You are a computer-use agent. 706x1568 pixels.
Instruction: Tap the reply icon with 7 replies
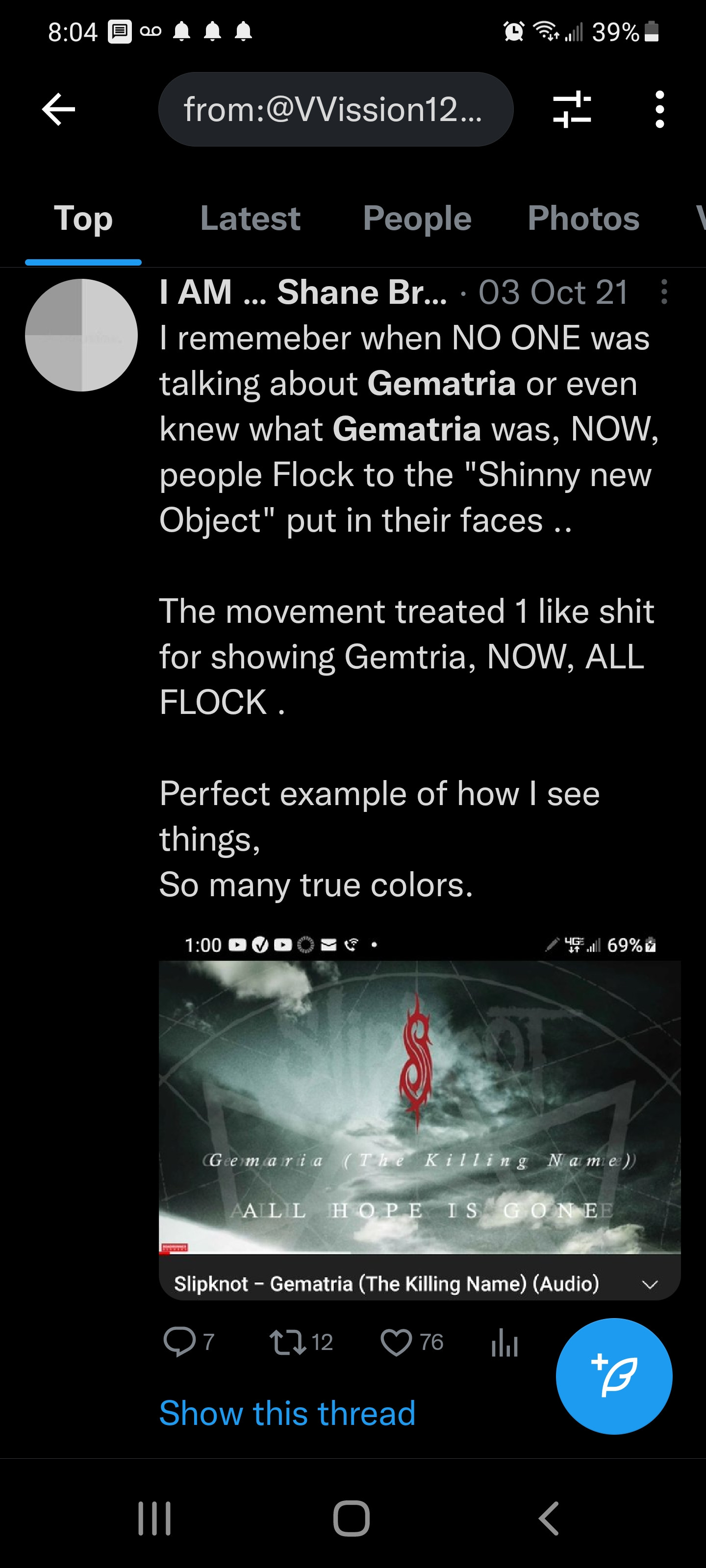pyautogui.click(x=180, y=1342)
